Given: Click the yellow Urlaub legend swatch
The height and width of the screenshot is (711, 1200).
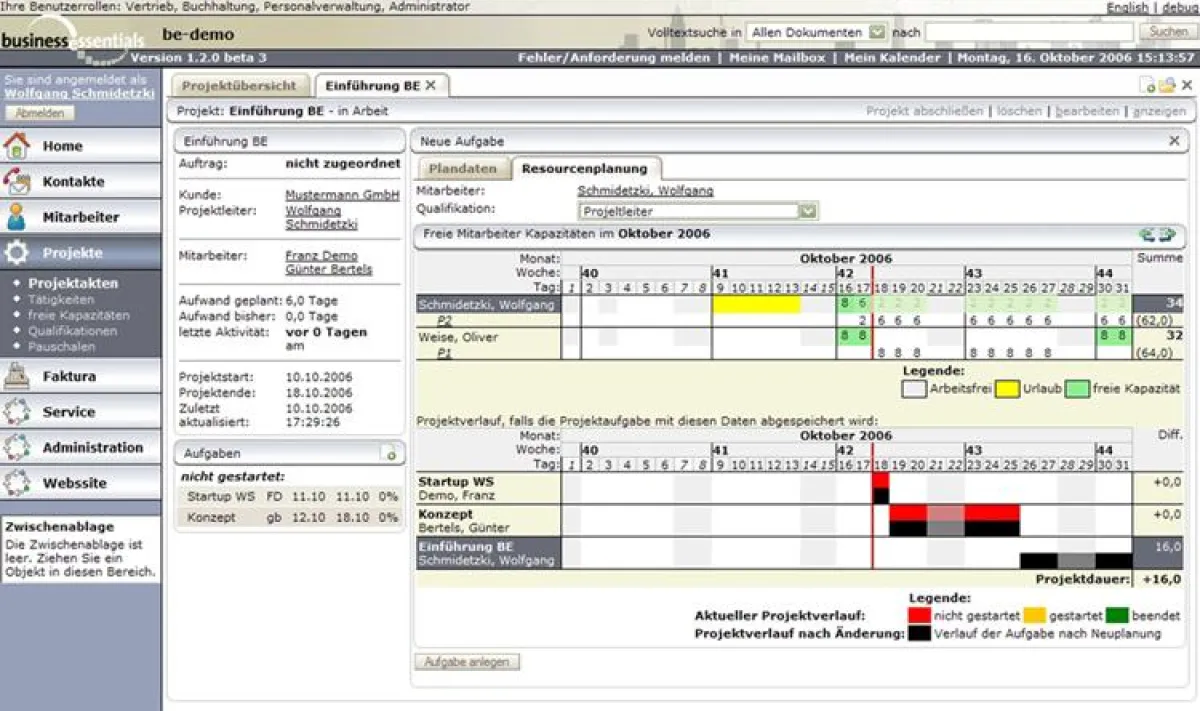Looking at the screenshot, I should (1008, 388).
